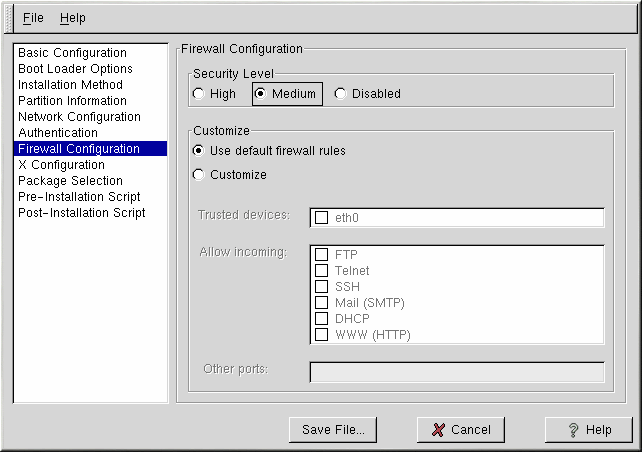Open Post-Installation Script section

(x=82, y=213)
